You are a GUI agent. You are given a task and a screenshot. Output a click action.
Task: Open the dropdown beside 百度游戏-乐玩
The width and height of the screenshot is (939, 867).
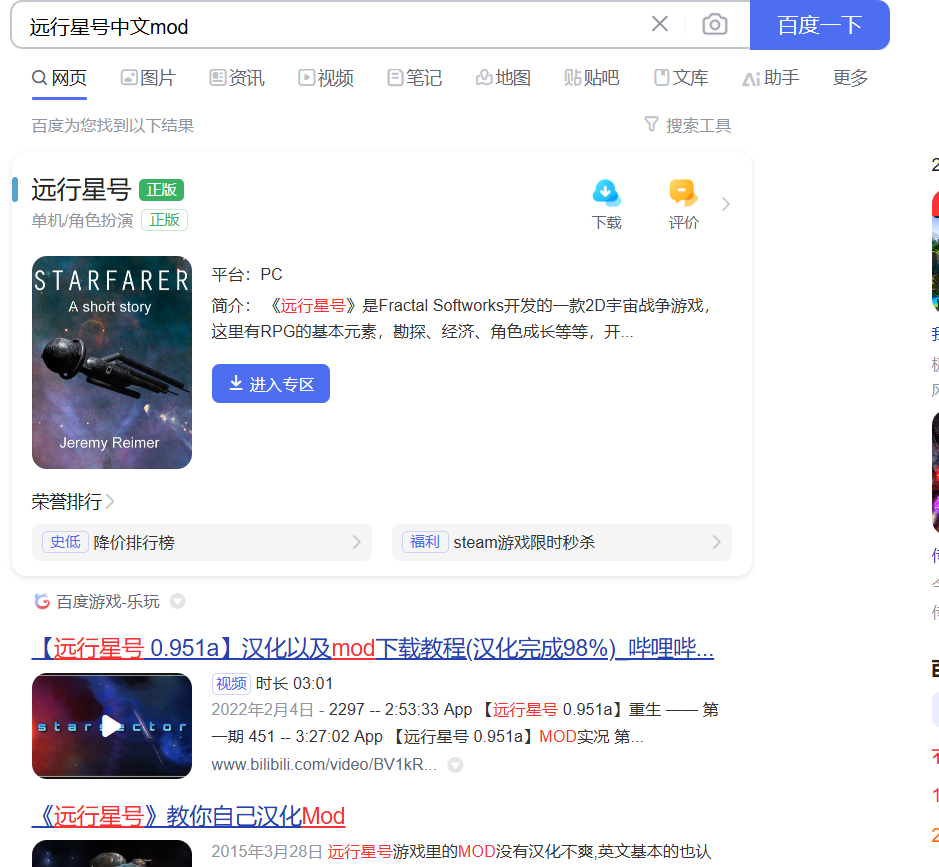(177, 601)
